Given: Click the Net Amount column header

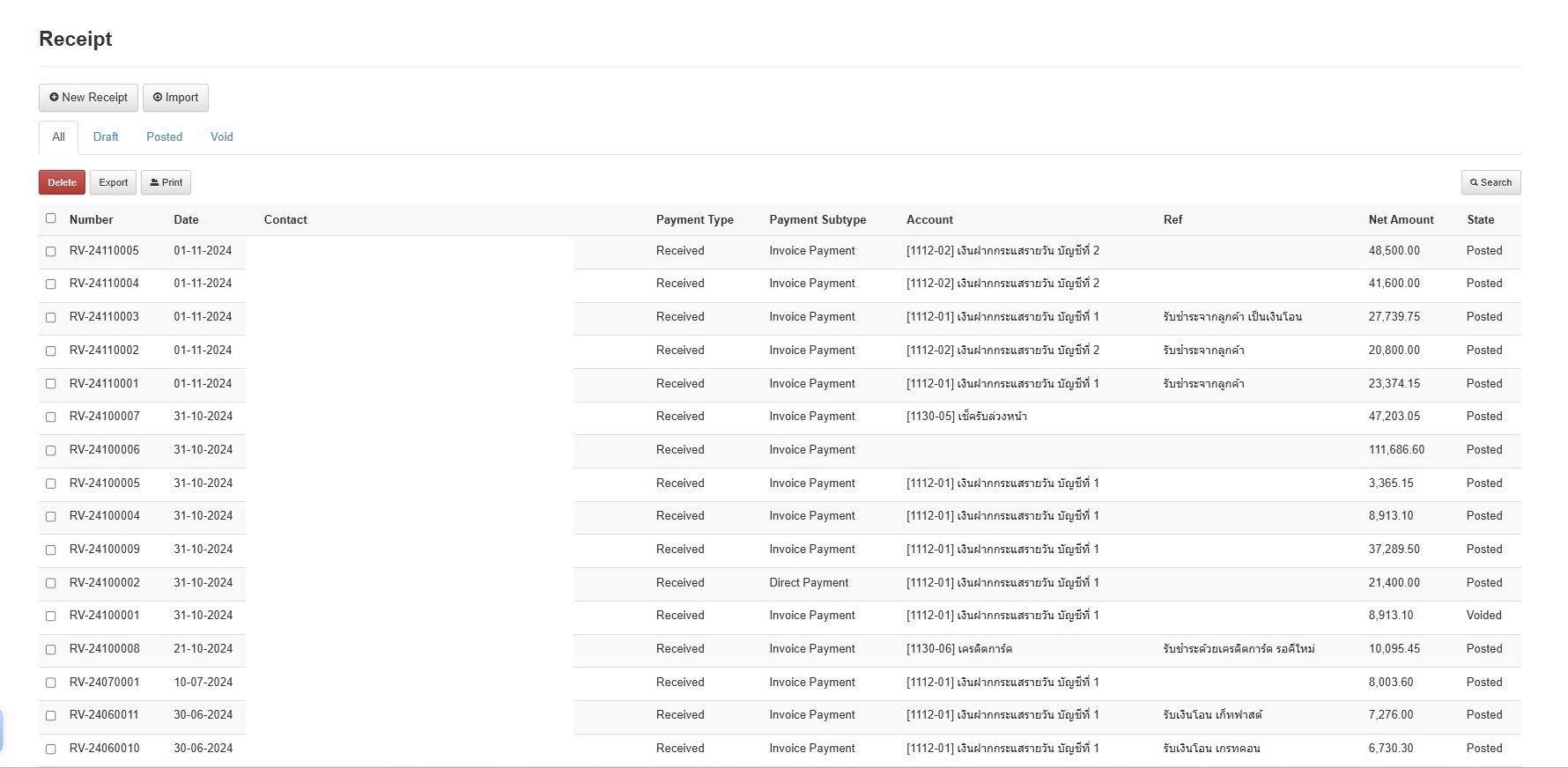Looking at the screenshot, I should 1401,219.
